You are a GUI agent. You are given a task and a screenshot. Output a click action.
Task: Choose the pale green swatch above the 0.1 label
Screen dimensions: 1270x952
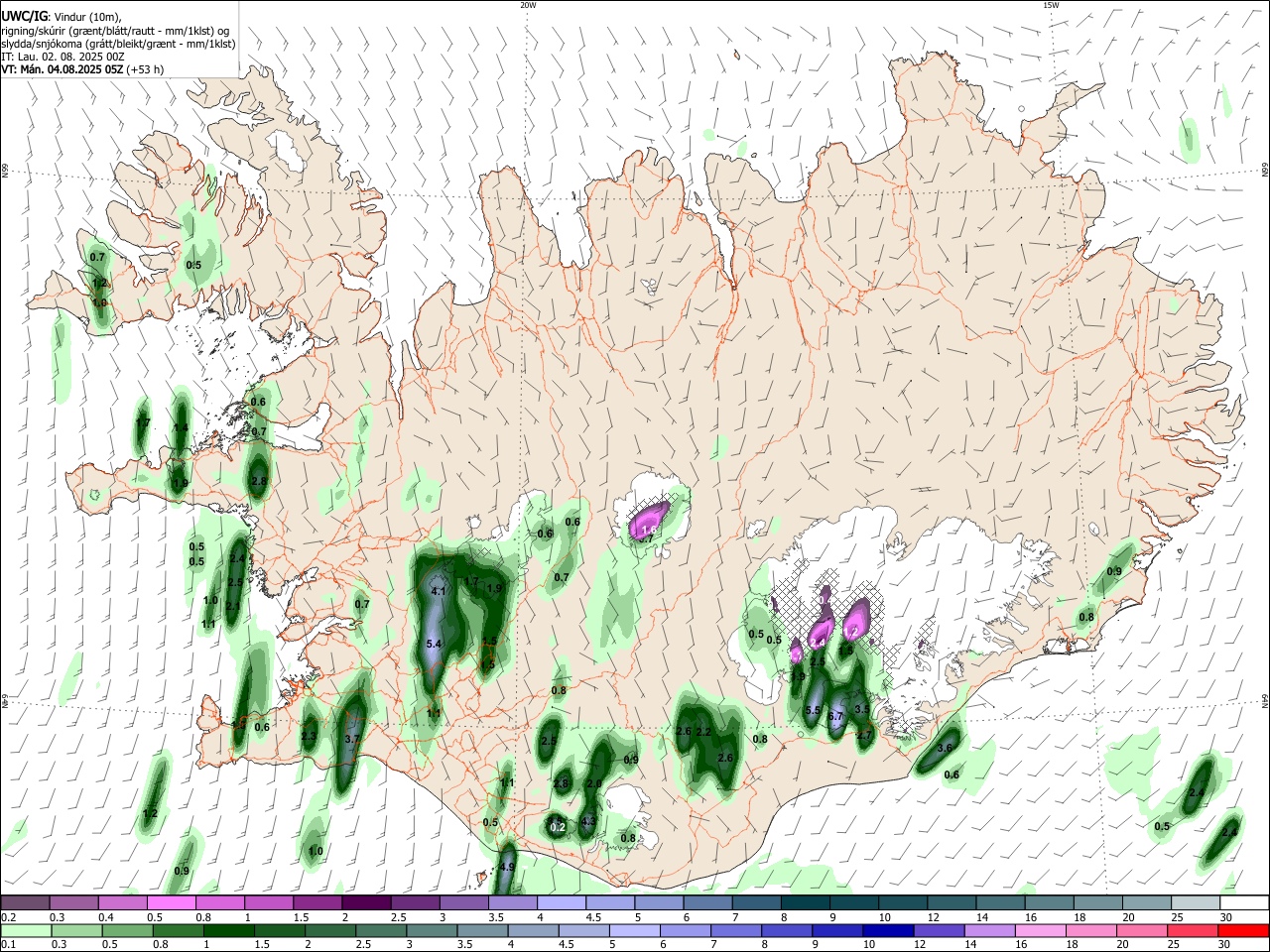(26, 931)
